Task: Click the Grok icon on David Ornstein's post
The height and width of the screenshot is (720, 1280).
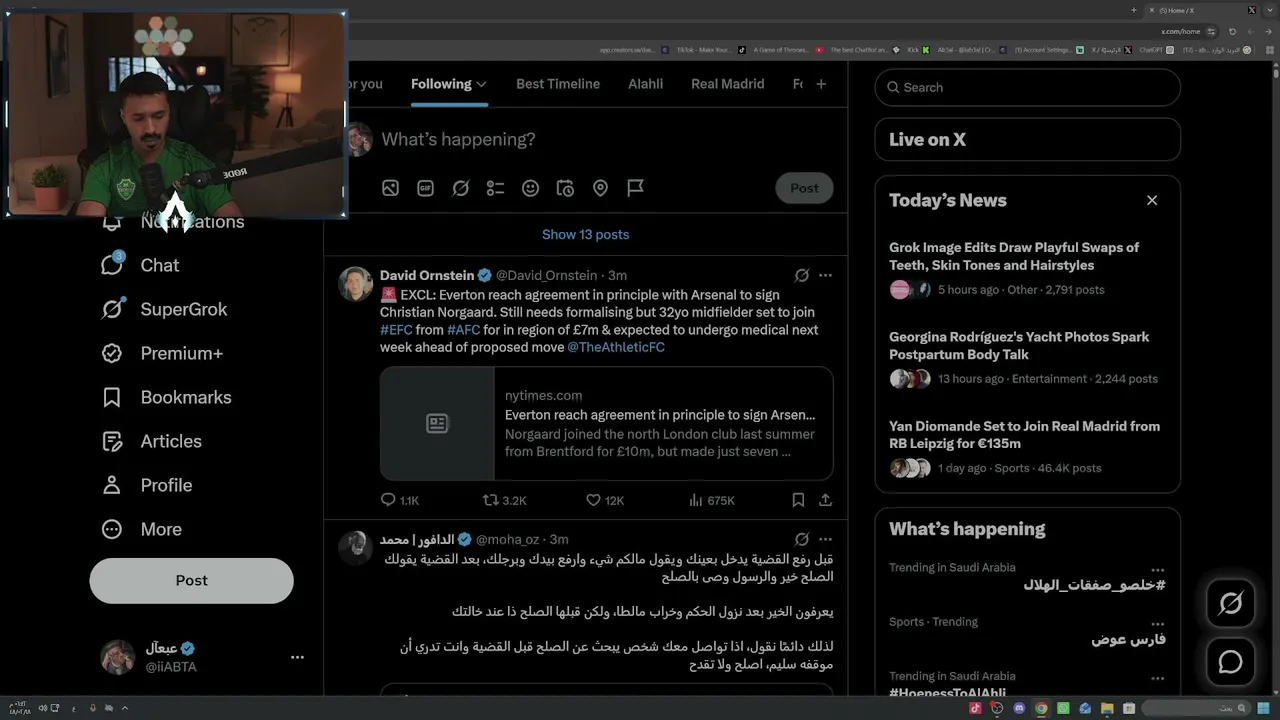Action: point(801,275)
